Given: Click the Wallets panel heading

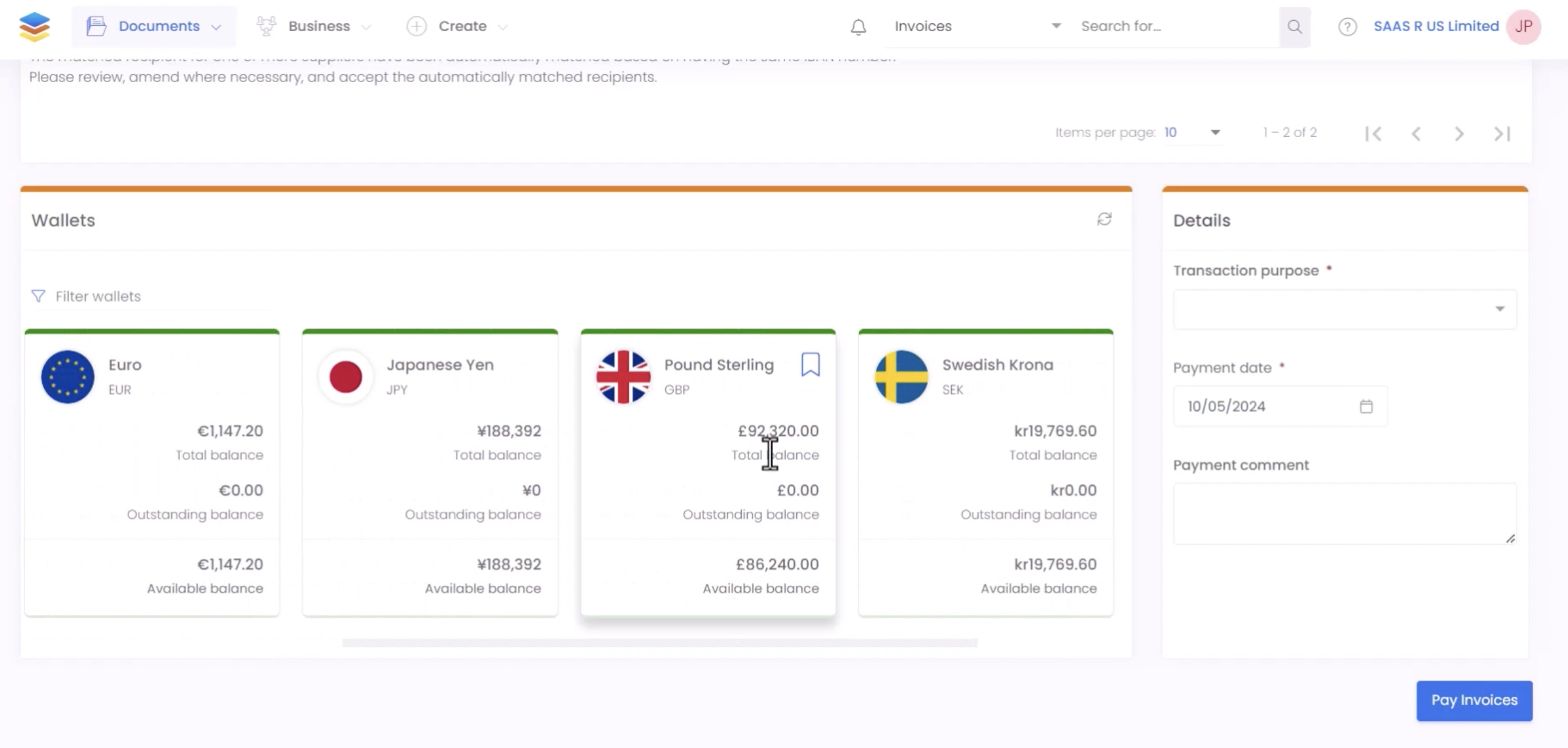Looking at the screenshot, I should 63,220.
